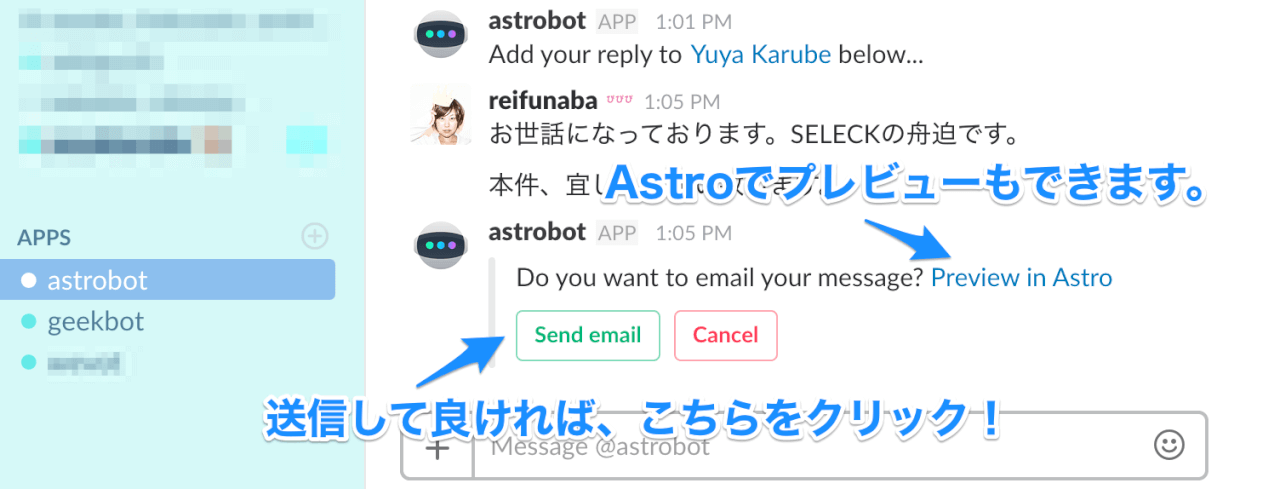Select astrobot in the APPS sidebar
This screenshot has width=1280, height=489.
coord(167,280)
